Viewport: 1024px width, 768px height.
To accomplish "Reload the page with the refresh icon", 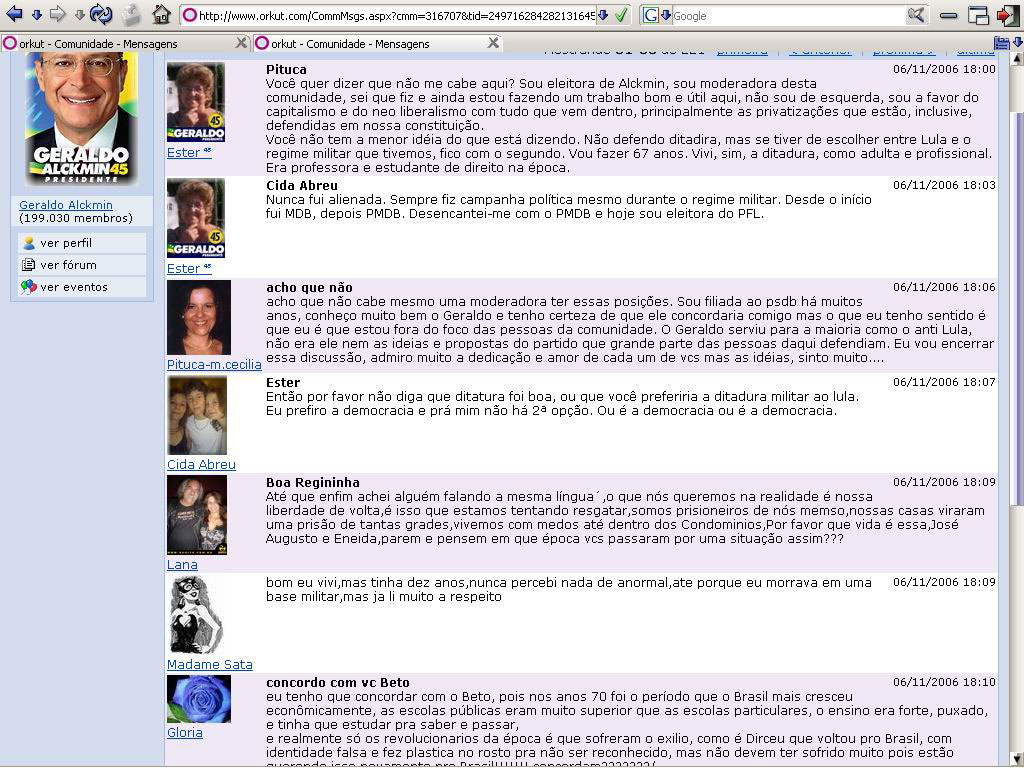I will click(101, 14).
